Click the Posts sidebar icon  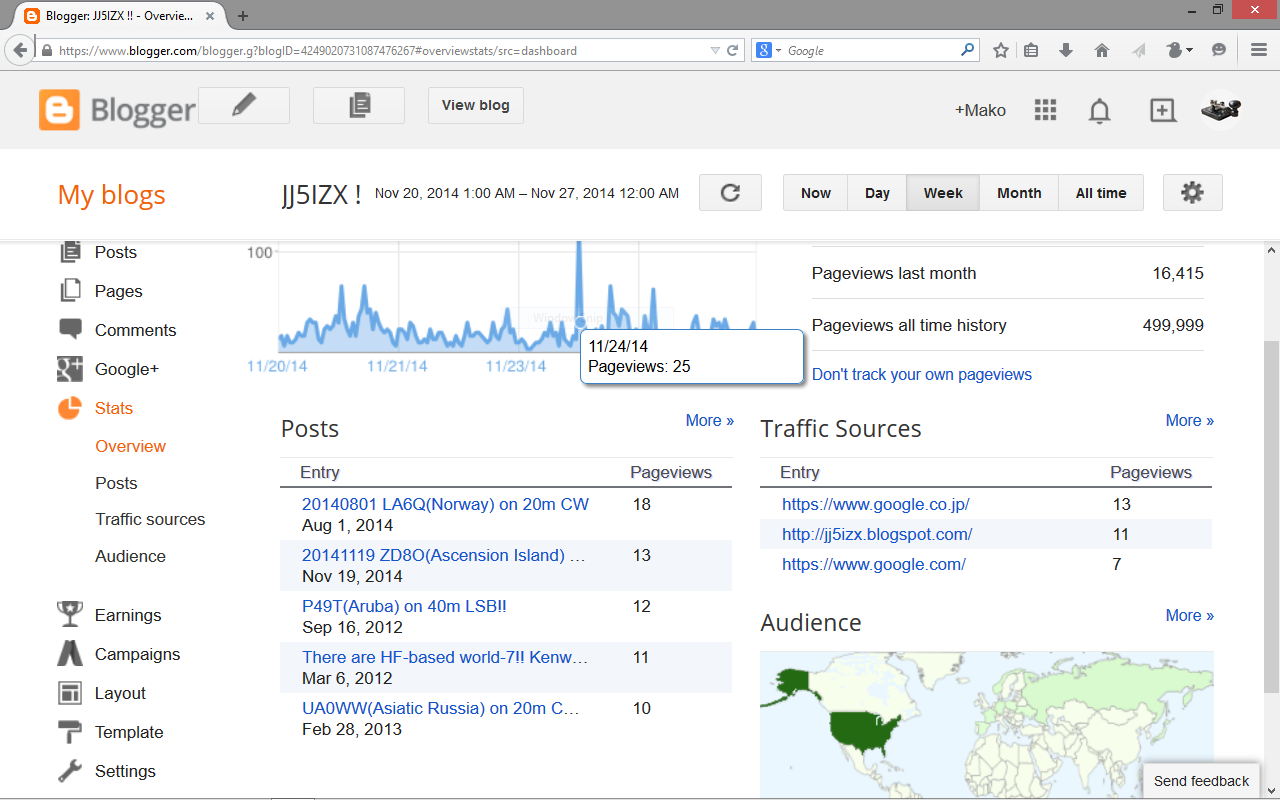click(x=70, y=252)
